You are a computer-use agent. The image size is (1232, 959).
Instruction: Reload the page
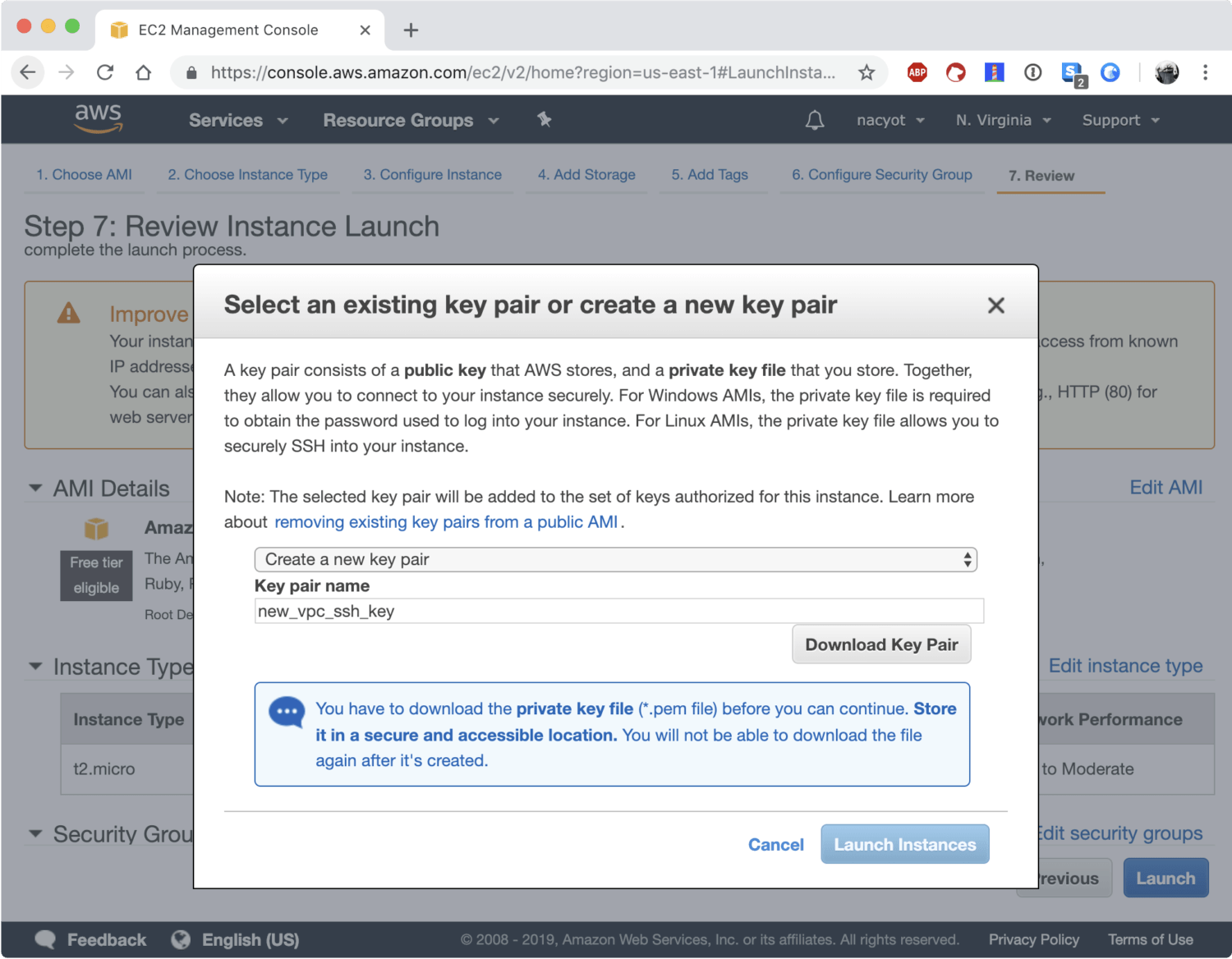(105, 72)
